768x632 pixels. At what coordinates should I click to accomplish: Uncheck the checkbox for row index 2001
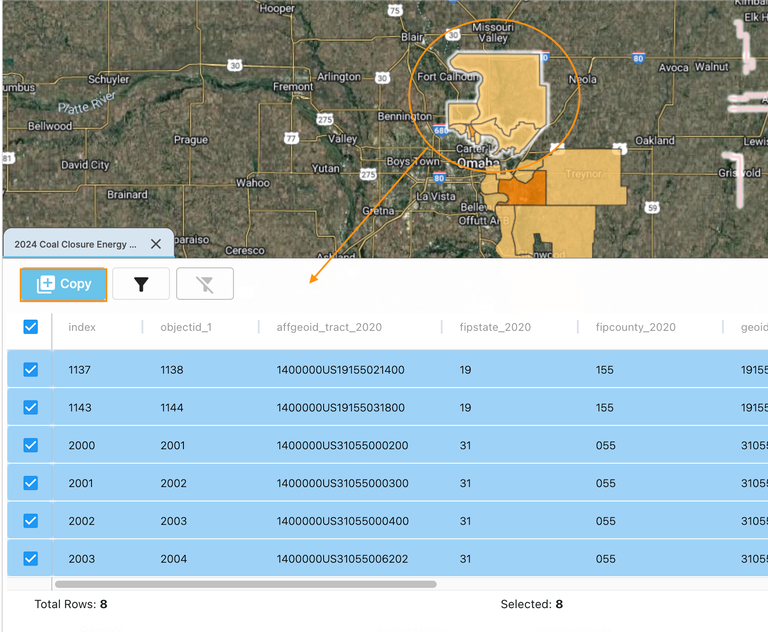30,483
